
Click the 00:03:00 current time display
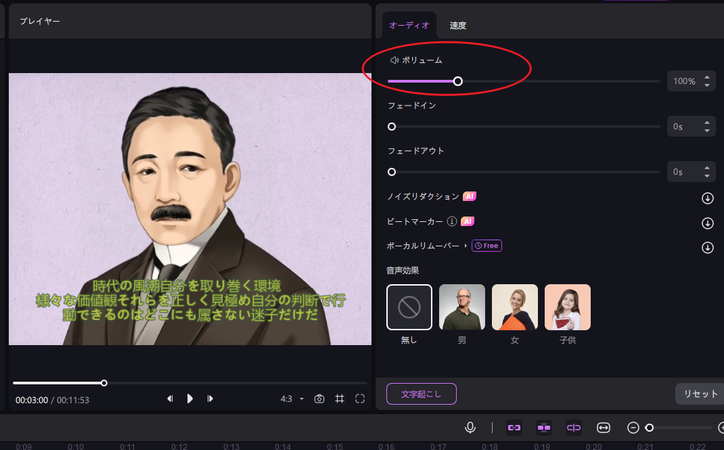(x=31, y=400)
